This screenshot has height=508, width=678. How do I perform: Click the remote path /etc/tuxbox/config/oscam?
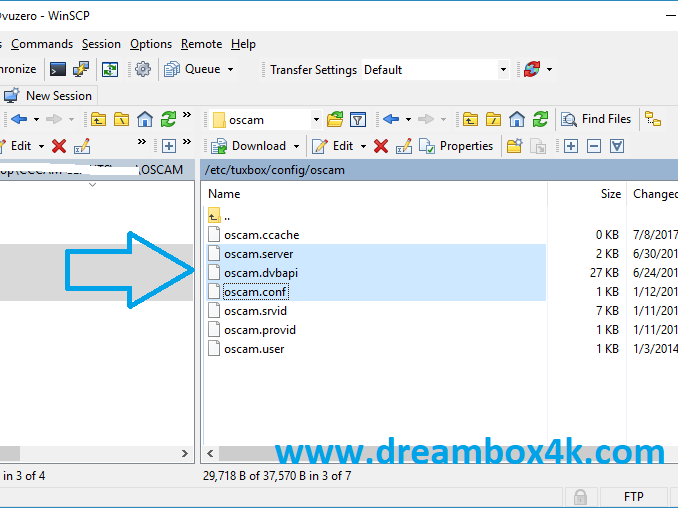point(275,170)
